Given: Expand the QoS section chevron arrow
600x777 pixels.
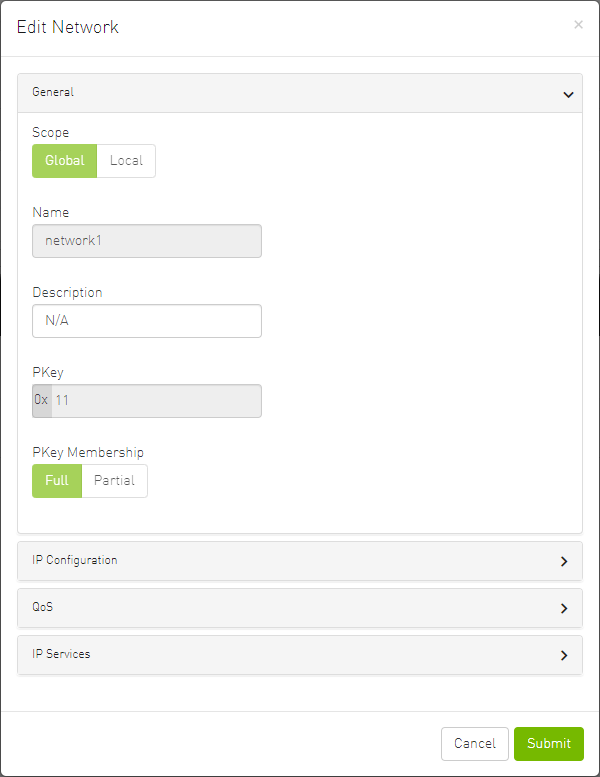Looking at the screenshot, I should click(x=564, y=608).
